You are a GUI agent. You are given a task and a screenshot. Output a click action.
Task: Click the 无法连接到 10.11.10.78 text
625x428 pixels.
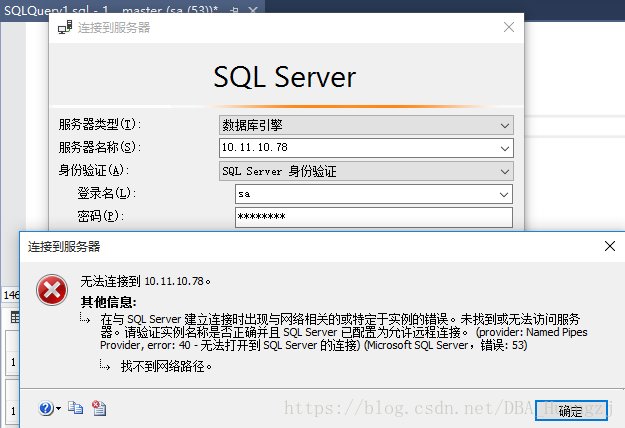pos(145,281)
